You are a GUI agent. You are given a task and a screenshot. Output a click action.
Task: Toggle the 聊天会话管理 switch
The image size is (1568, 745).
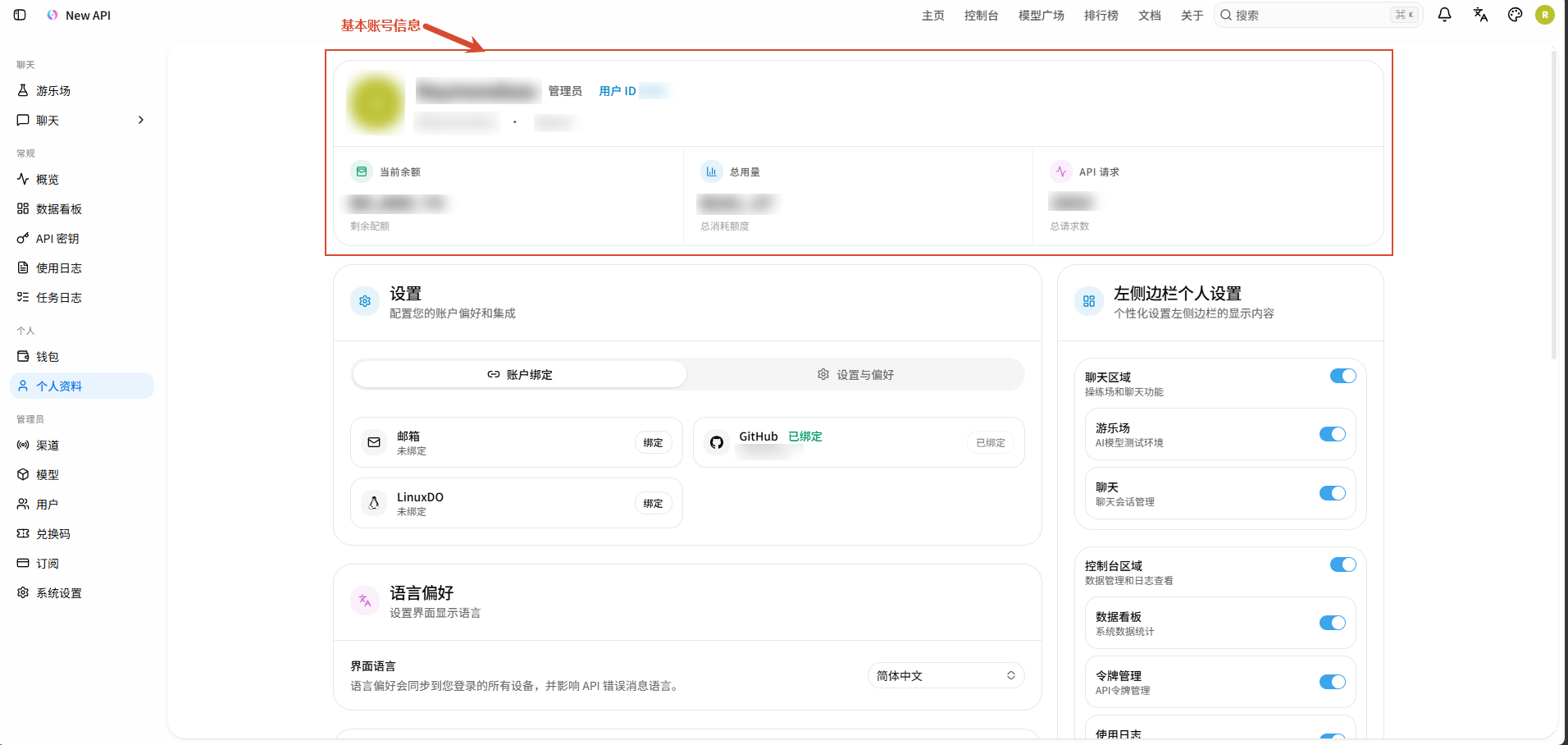click(x=1332, y=493)
